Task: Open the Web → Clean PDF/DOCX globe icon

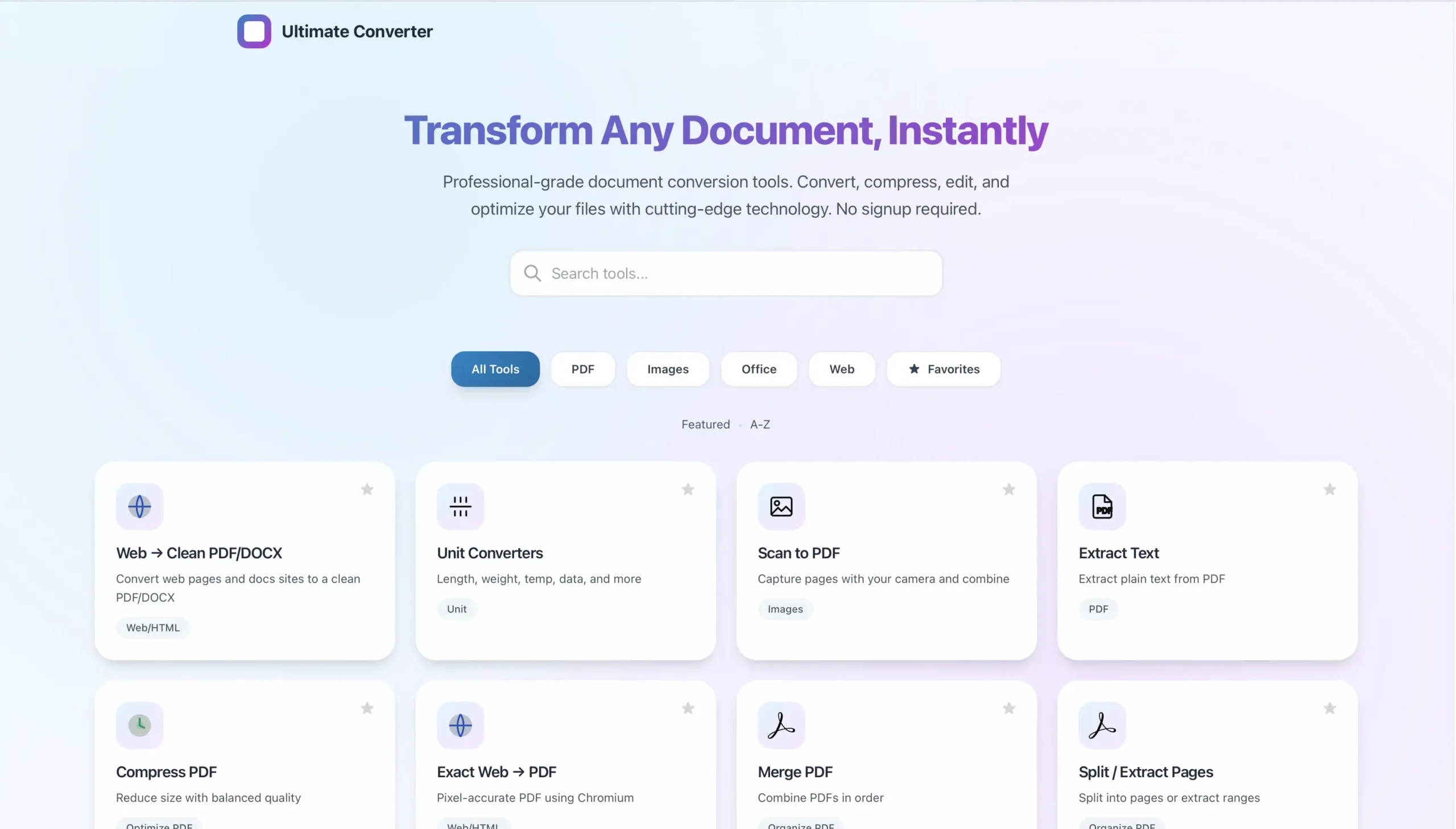Action: (139, 506)
